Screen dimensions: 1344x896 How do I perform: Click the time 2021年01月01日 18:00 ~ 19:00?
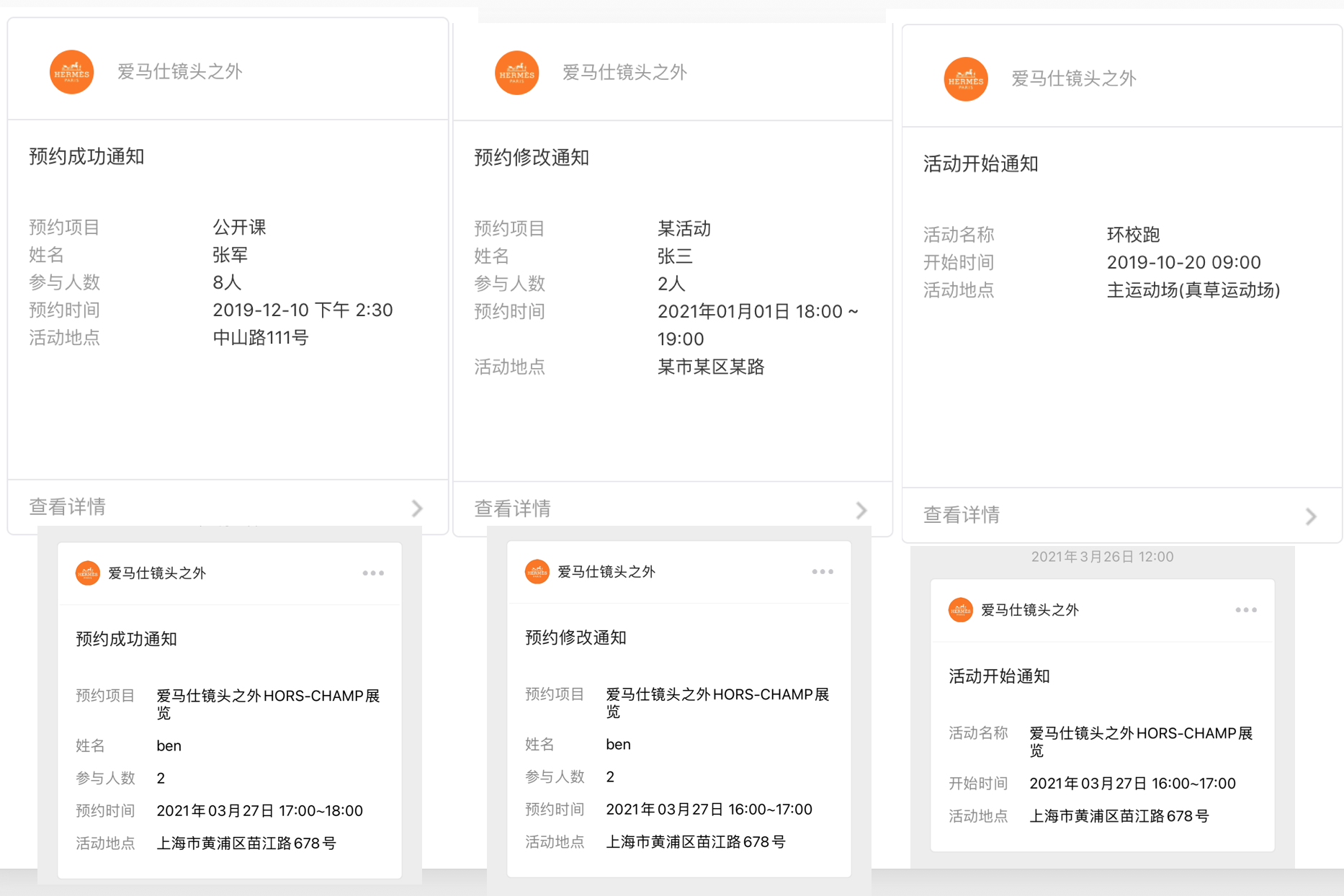tap(758, 325)
